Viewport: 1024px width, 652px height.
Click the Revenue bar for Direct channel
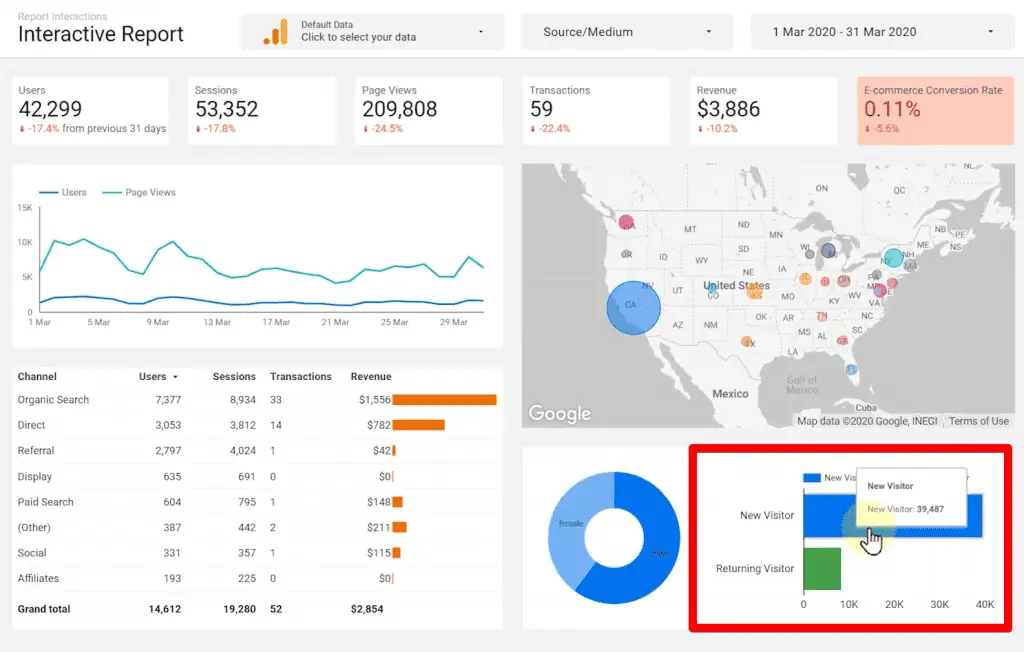[420, 425]
